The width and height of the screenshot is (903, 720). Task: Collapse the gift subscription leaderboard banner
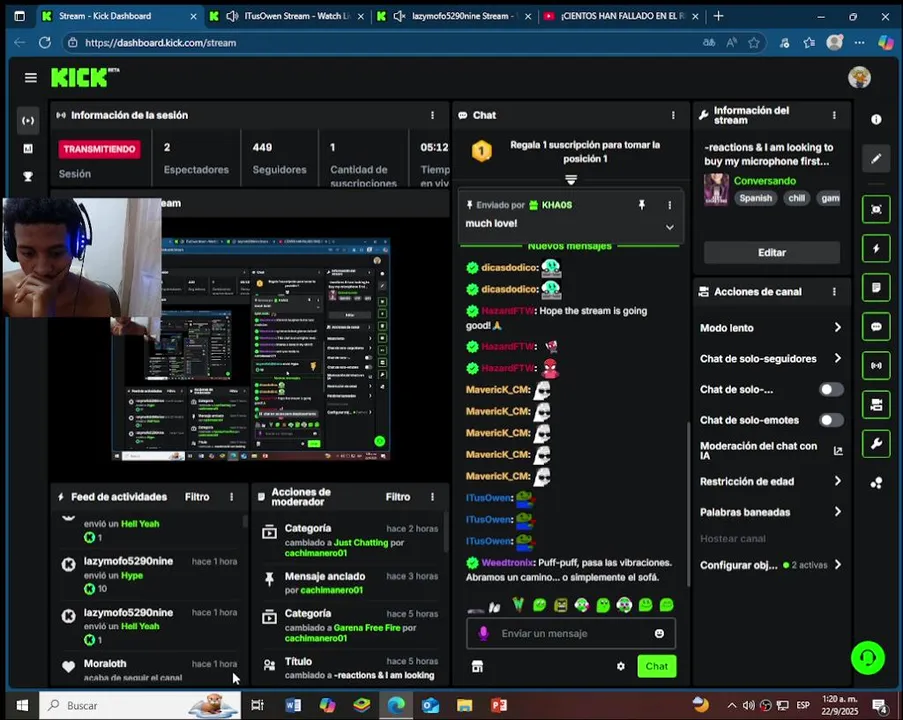(571, 180)
